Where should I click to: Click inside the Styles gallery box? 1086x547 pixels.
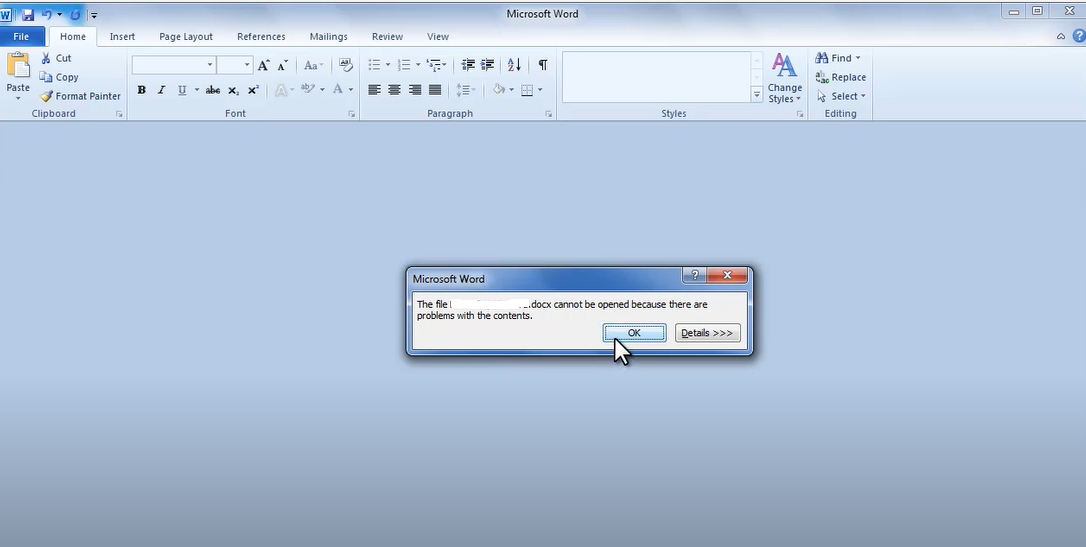[656, 77]
